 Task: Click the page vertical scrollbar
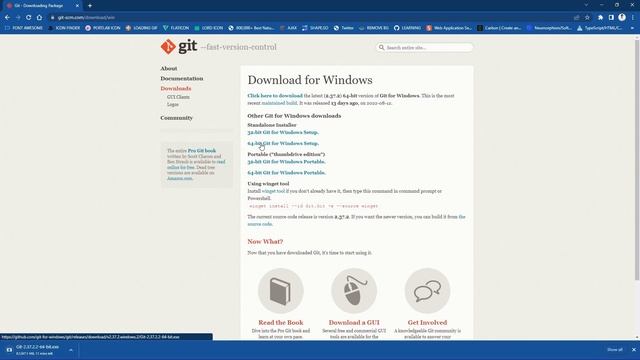[637, 159]
